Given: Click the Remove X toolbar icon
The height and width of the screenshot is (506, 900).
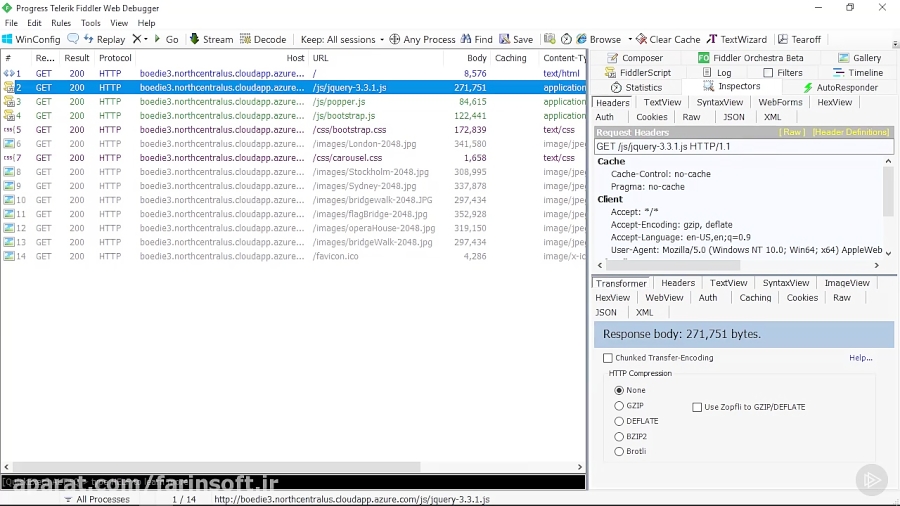Looking at the screenshot, I should [137, 39].
